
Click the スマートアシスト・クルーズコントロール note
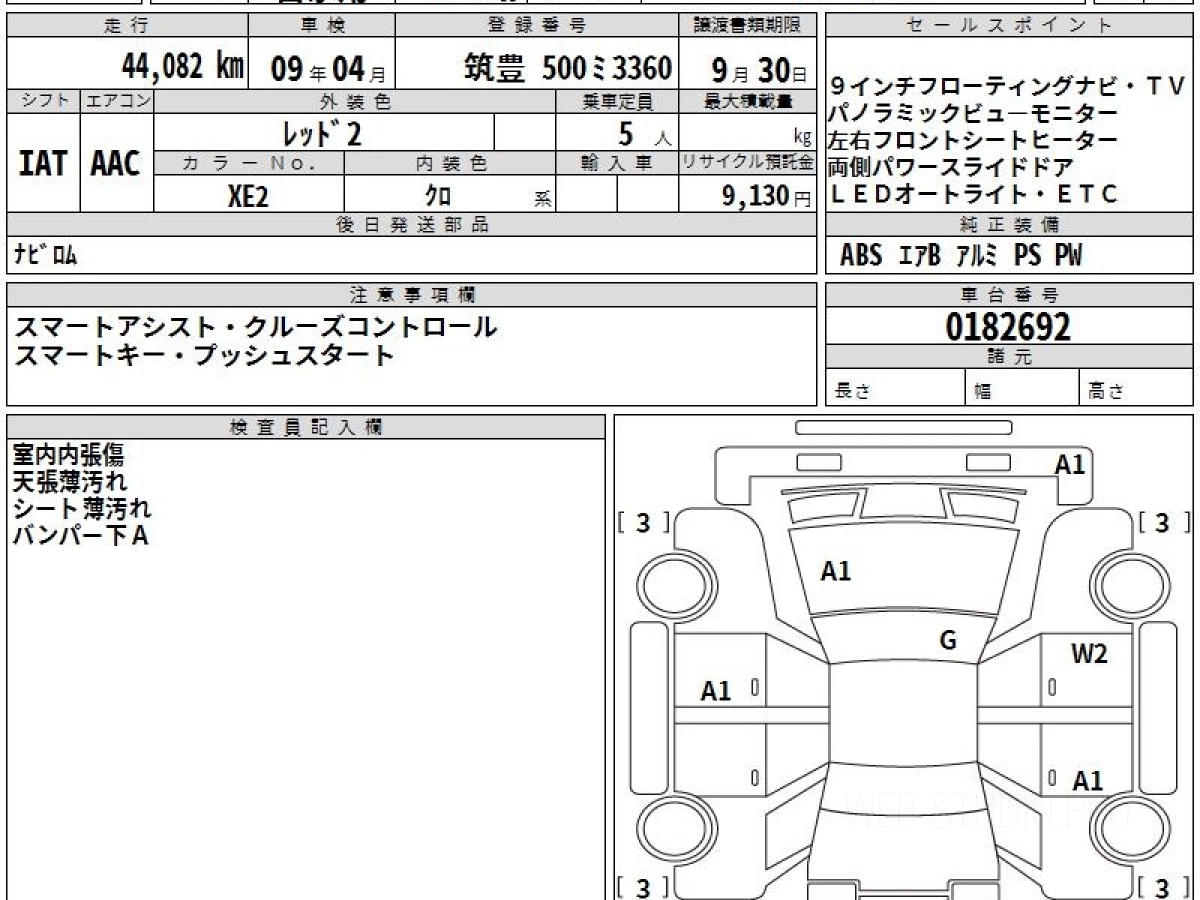[255, 326]
